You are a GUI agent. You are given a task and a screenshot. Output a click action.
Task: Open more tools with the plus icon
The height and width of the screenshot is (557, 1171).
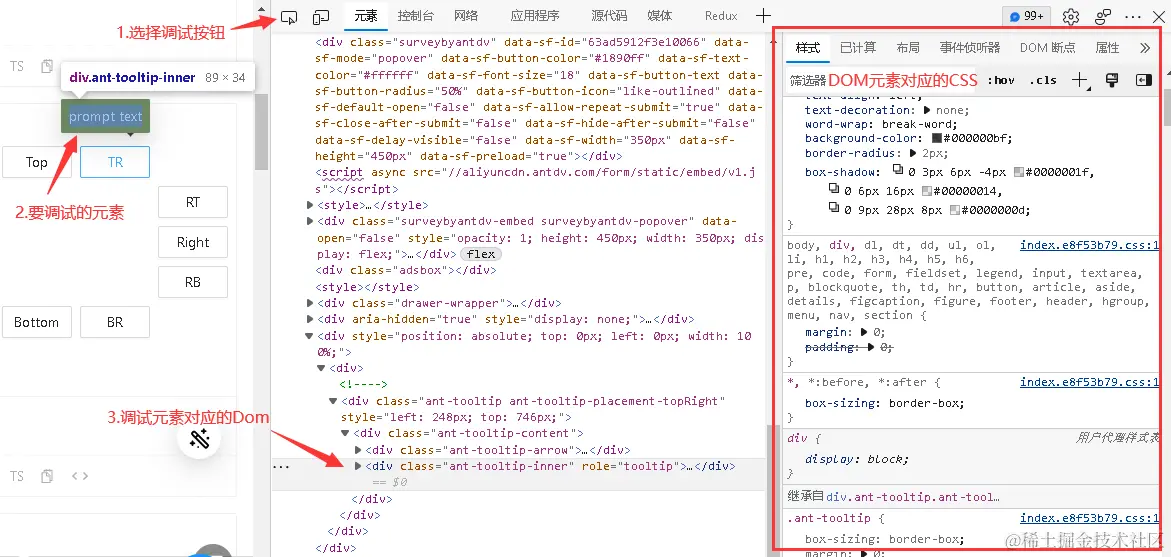762,16
